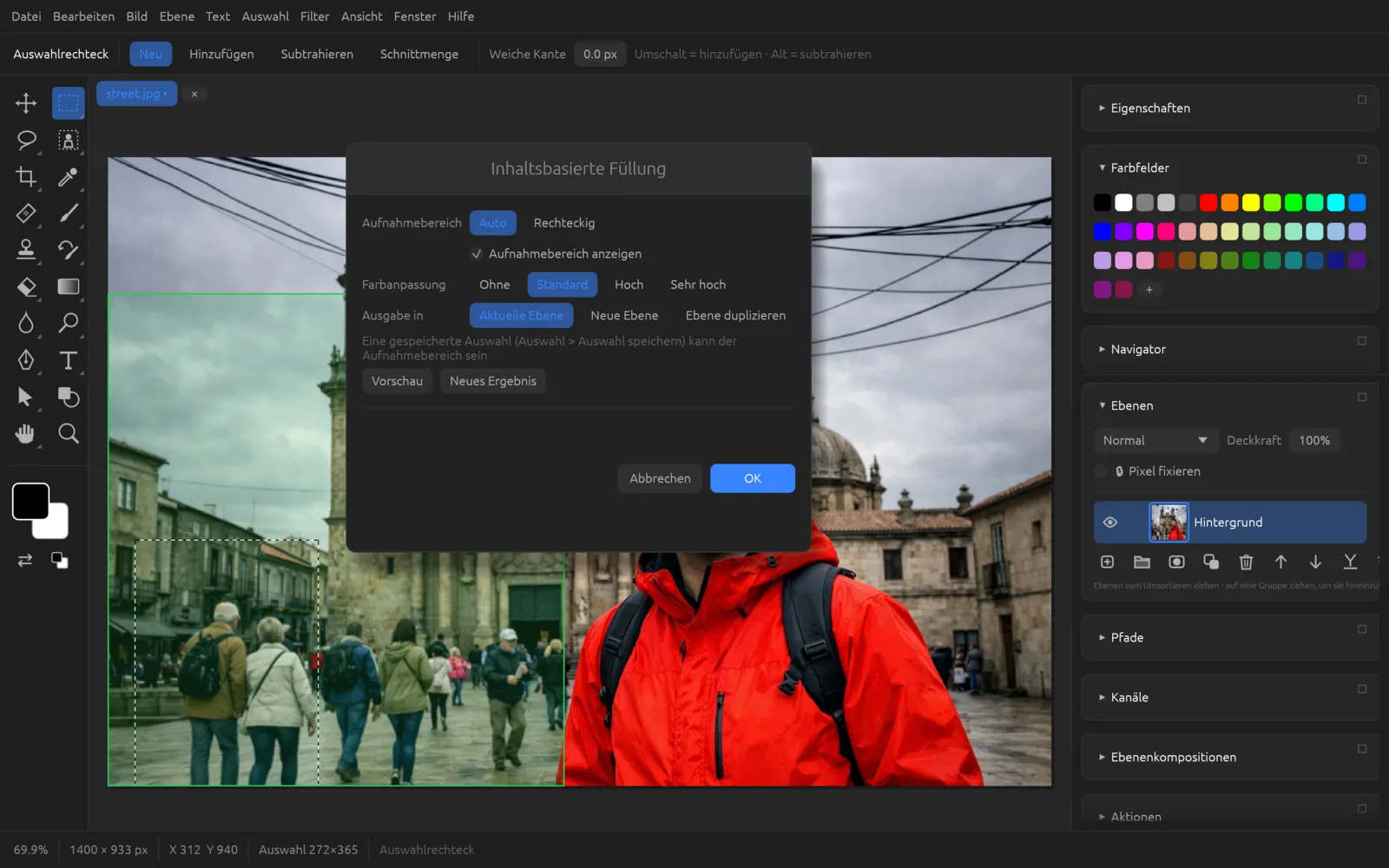Select the Brush tool
The width and height of the screenshot is (1389, 868).
68,214
